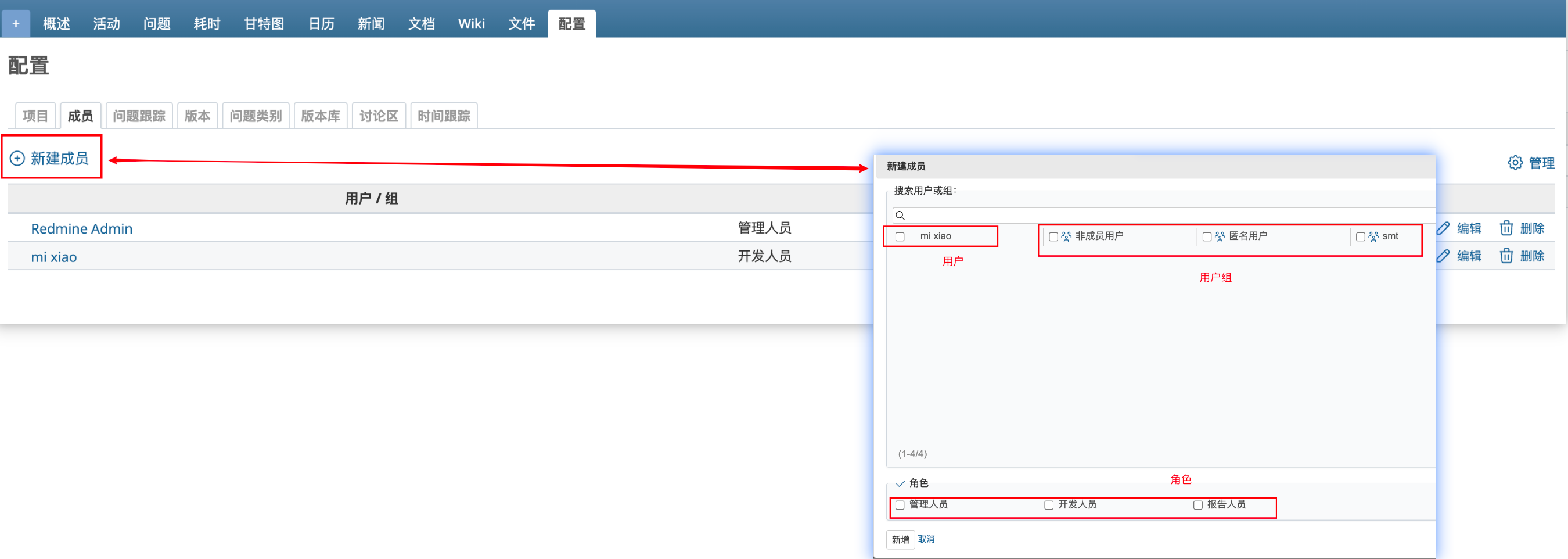Screen dimensions: 1568x559
Task: Click the 用户 / 组 column header
Action: click(371, 199)
